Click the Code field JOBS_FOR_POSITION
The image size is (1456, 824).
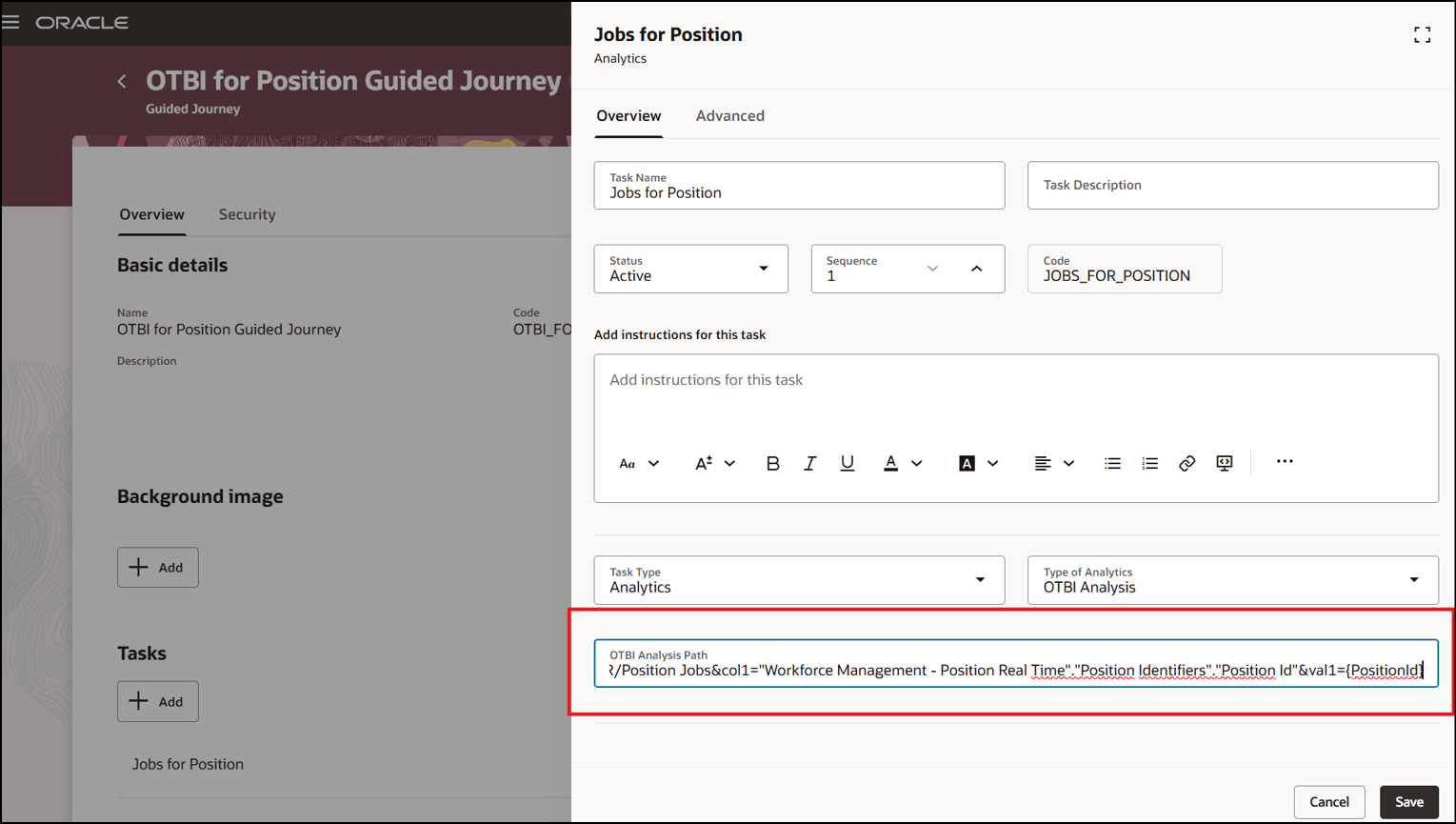1125,269
